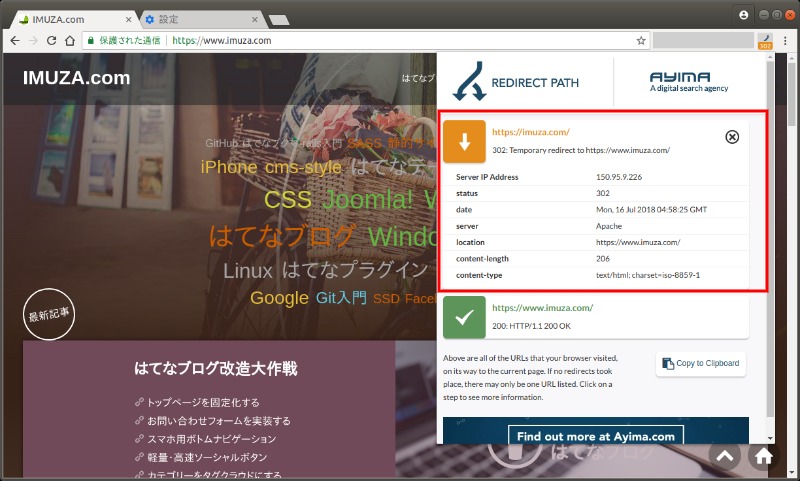Click the scroll-to-top chevron button

[x=725, y=456]
